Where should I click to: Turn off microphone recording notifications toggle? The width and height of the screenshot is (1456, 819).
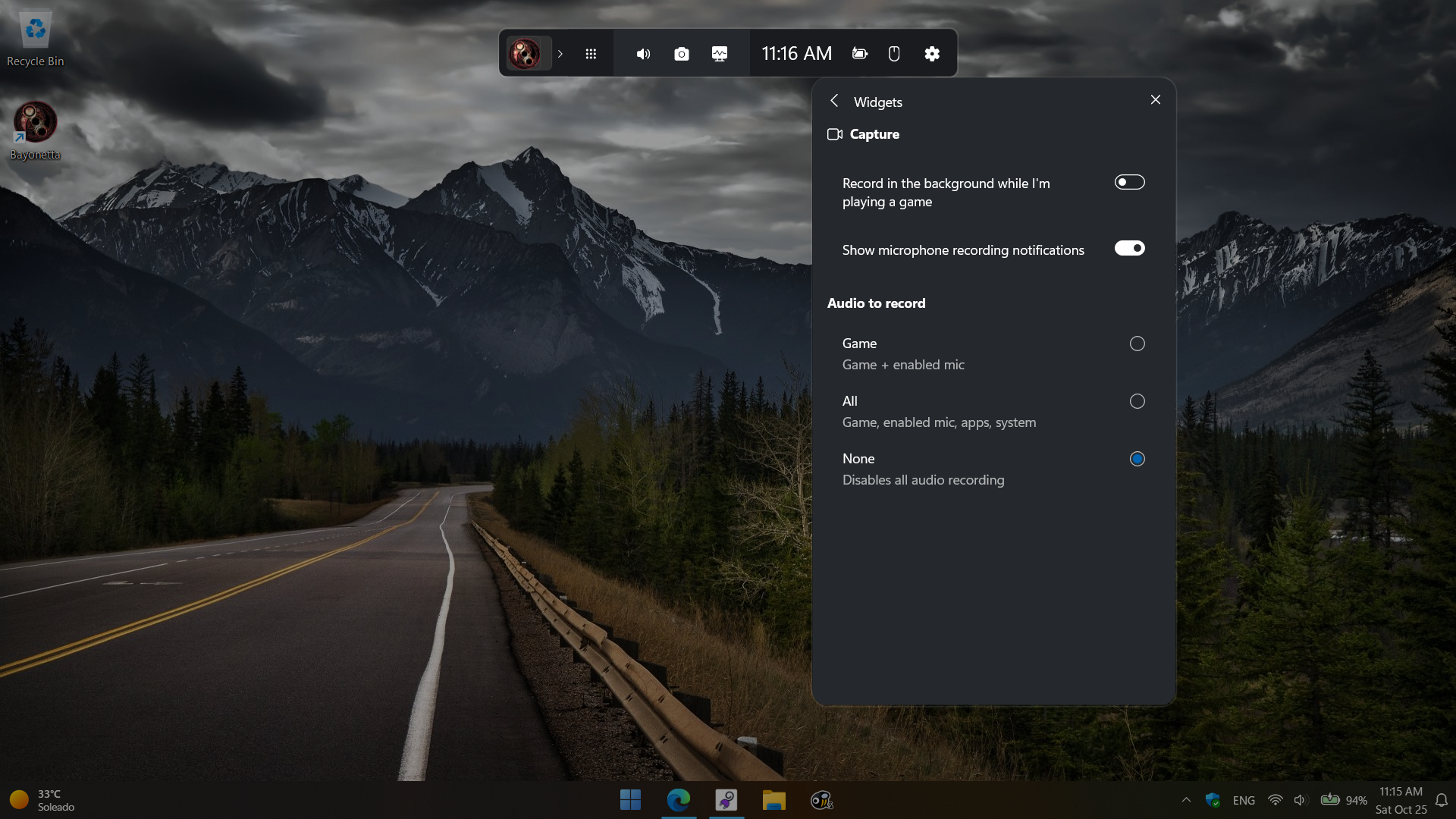tap(1129, 248)
